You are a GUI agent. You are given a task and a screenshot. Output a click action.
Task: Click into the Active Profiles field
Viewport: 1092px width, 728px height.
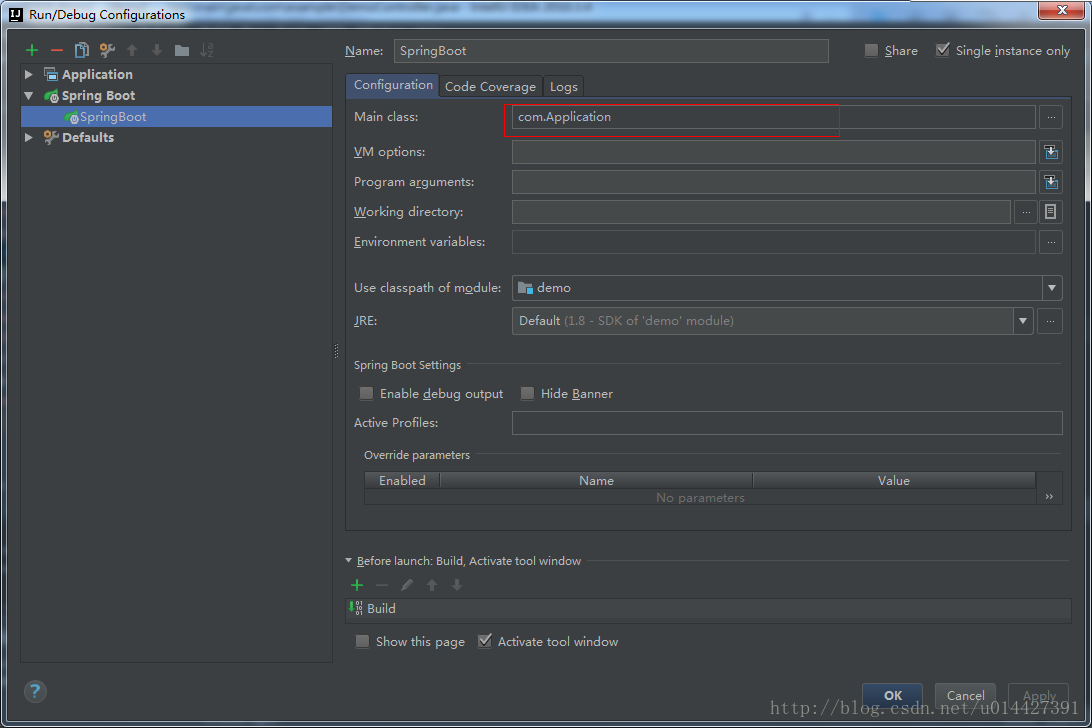786,423
